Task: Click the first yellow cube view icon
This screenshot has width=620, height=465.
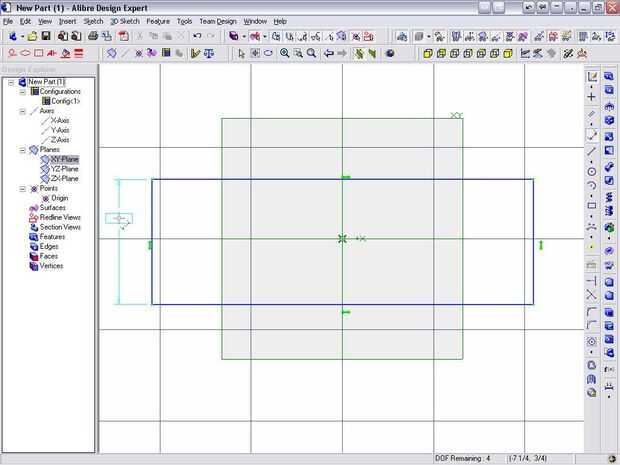Action: tap(428, 53)
